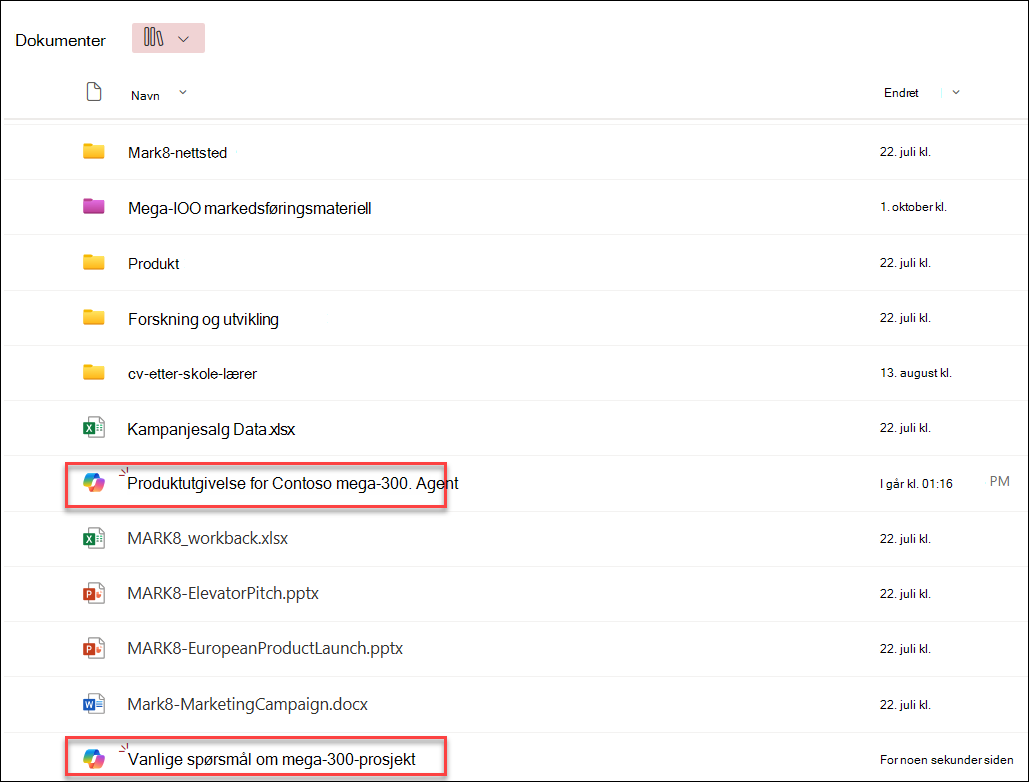Open Mega-IOO markedsføringsmateriell folder
The width and height of the screenshot is (1029, 782).
pyautogui.click(x=249, y=209)
